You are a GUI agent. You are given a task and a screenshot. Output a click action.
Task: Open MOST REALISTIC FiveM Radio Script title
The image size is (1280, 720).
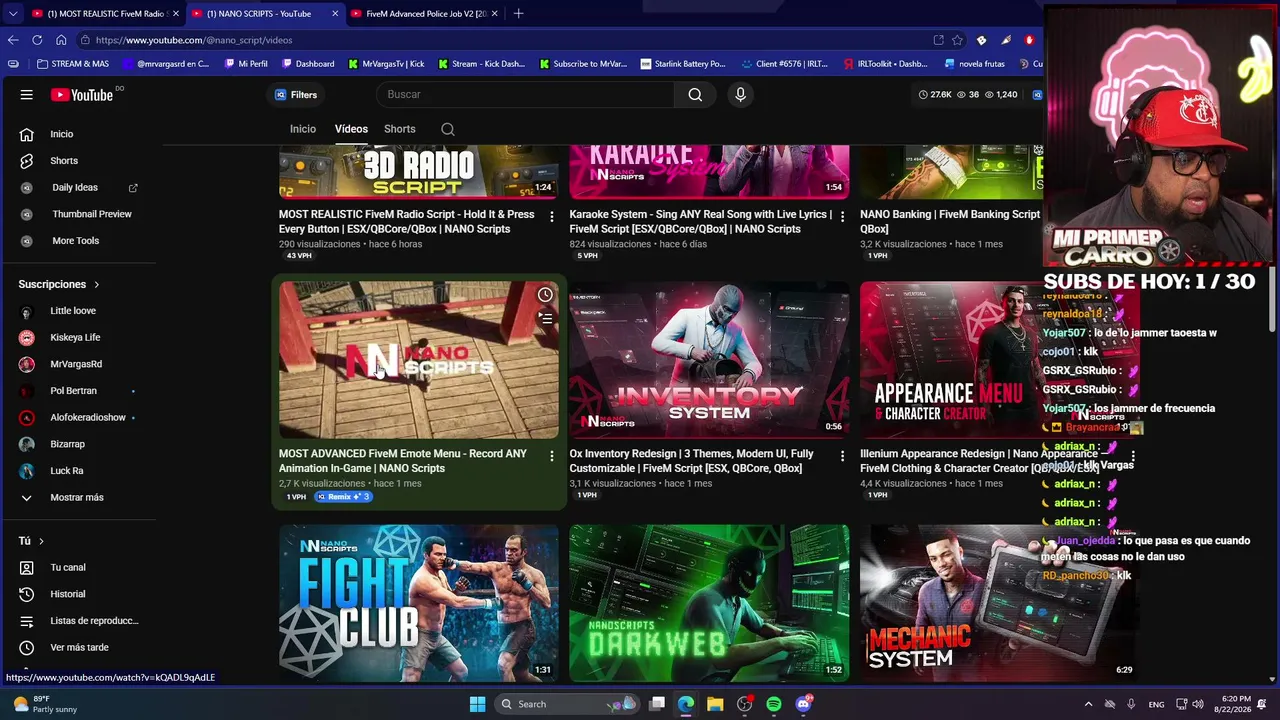click(407, 222)
